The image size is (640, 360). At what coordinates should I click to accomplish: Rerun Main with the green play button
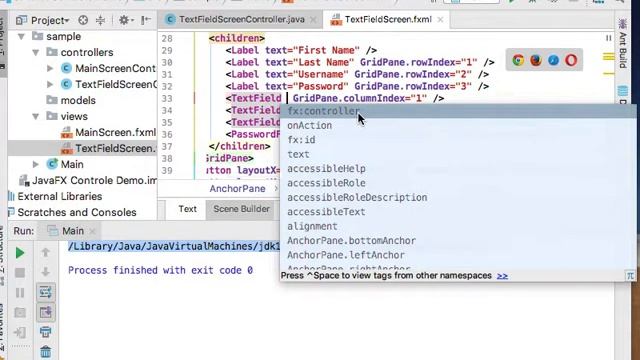point(20,253)
